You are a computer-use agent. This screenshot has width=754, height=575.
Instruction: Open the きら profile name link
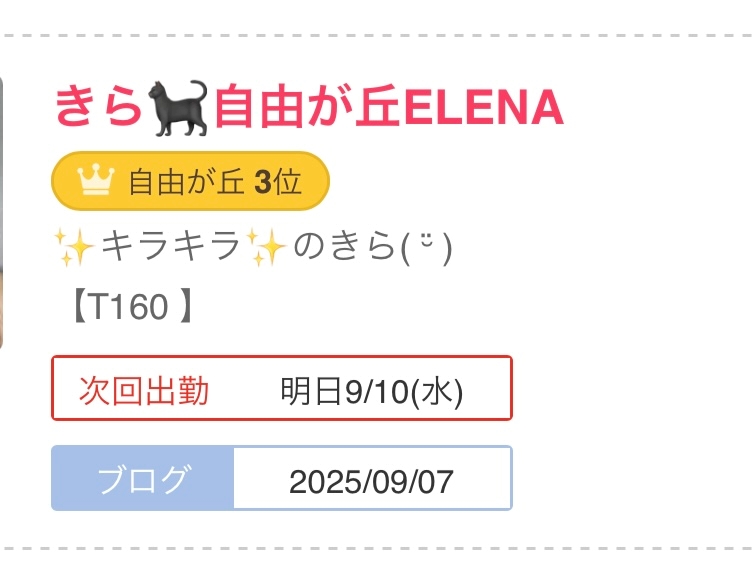point(98,108)
